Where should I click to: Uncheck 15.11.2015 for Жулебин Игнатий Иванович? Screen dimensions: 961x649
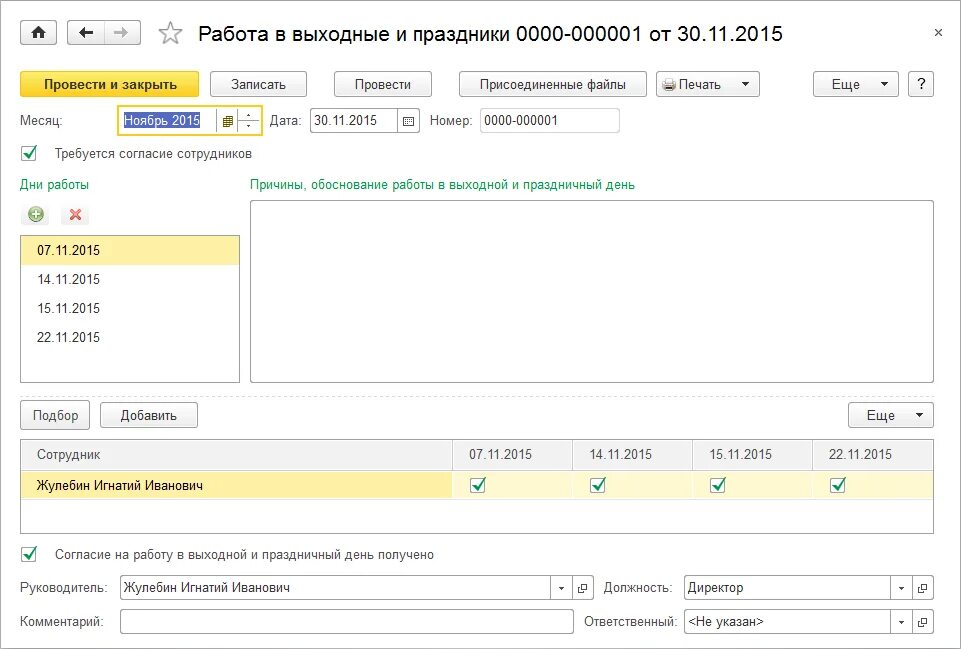pos(718,485)
